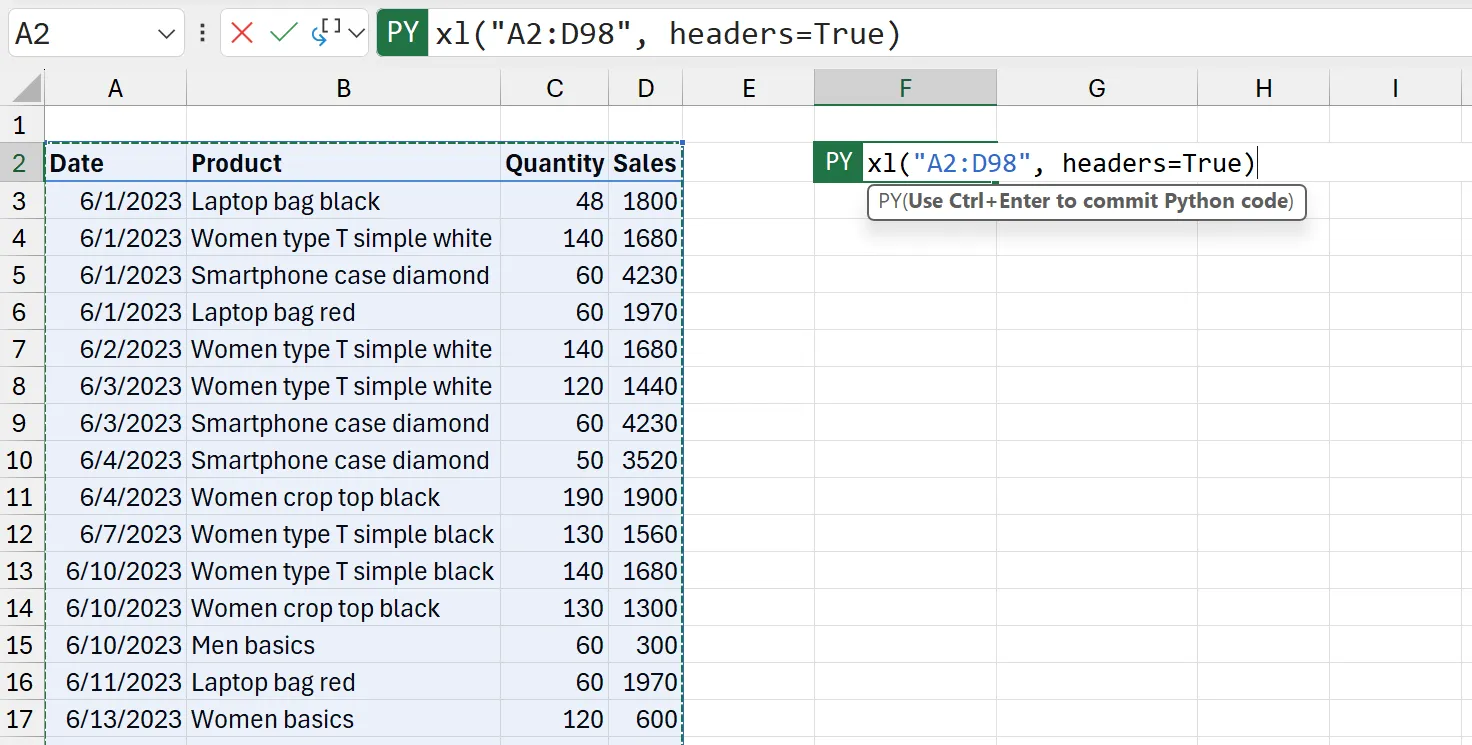Select row 7 via its row header

point(22,349)
